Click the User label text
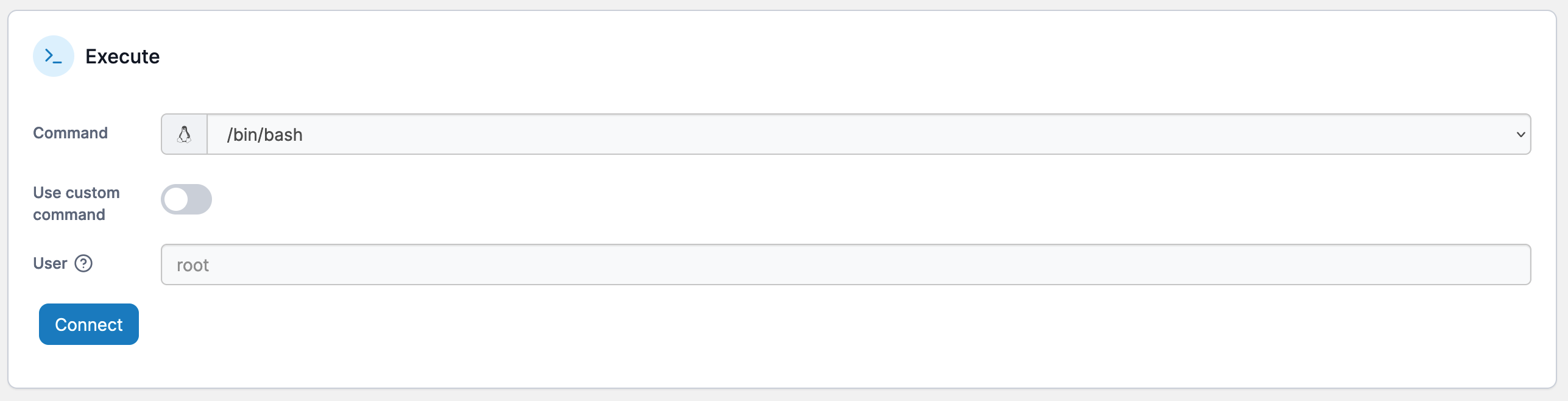 tap(50, 263)
